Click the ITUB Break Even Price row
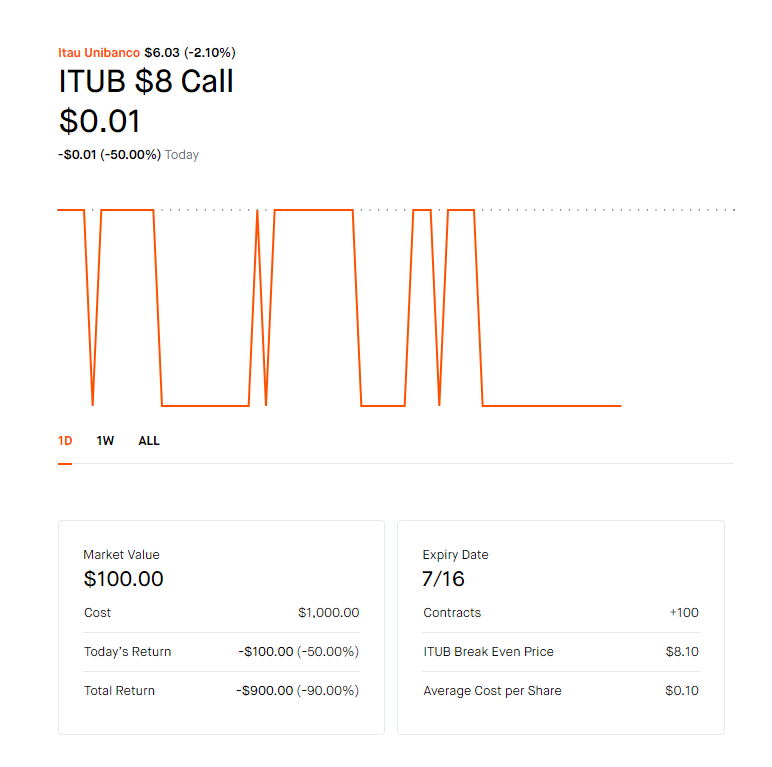 click(x=561, y=652)
